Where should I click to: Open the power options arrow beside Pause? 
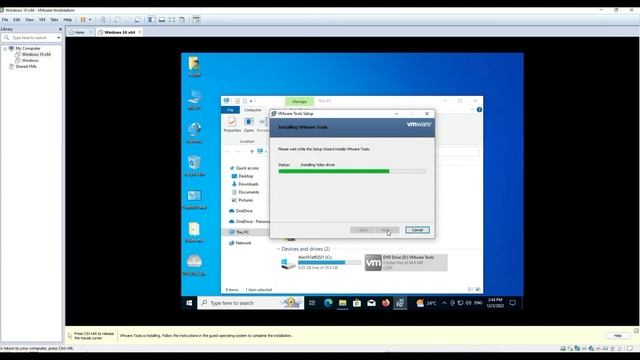click(90, 20)
